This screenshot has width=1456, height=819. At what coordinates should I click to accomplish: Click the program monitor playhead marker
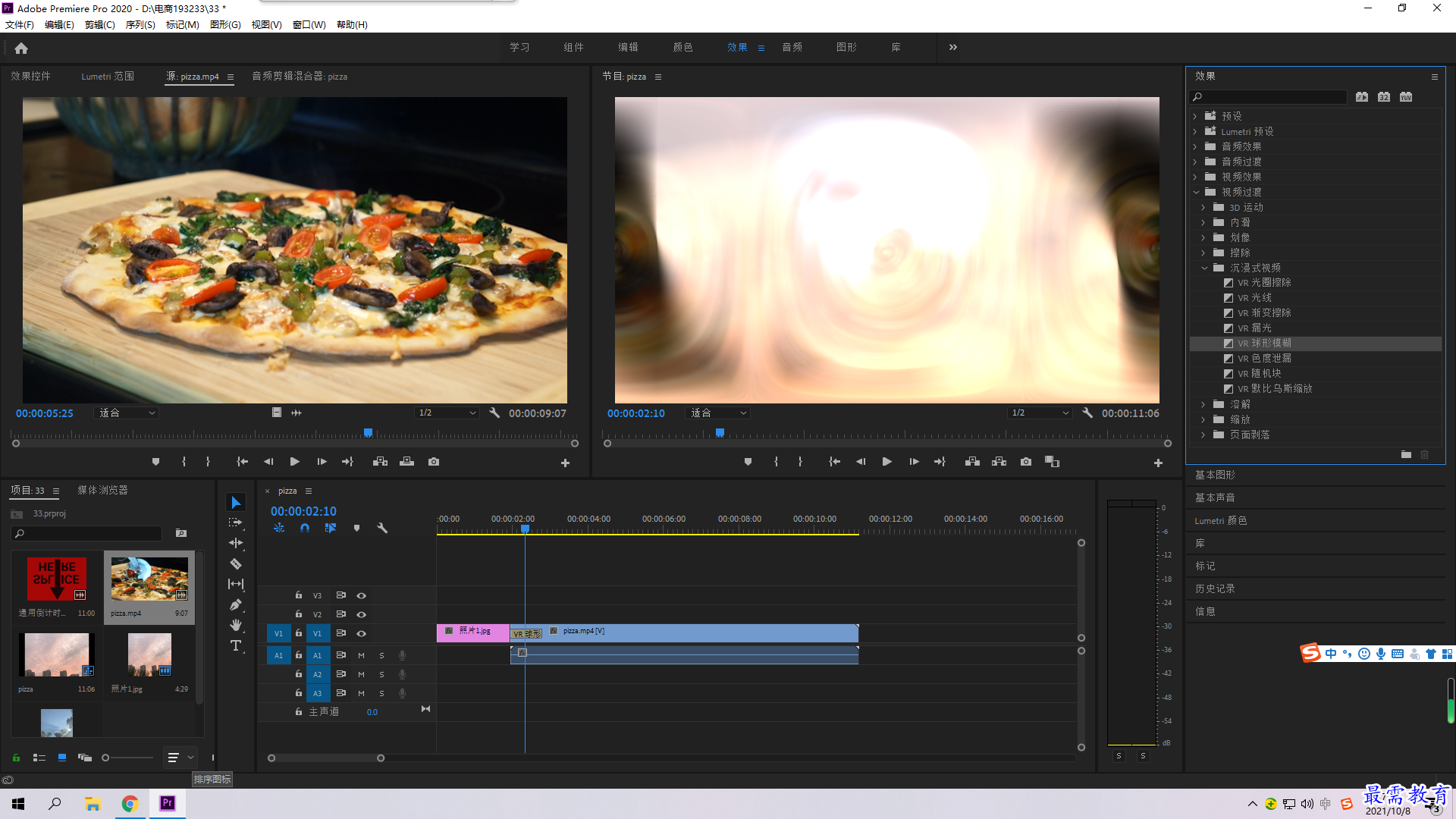click(x=720, y=433)
